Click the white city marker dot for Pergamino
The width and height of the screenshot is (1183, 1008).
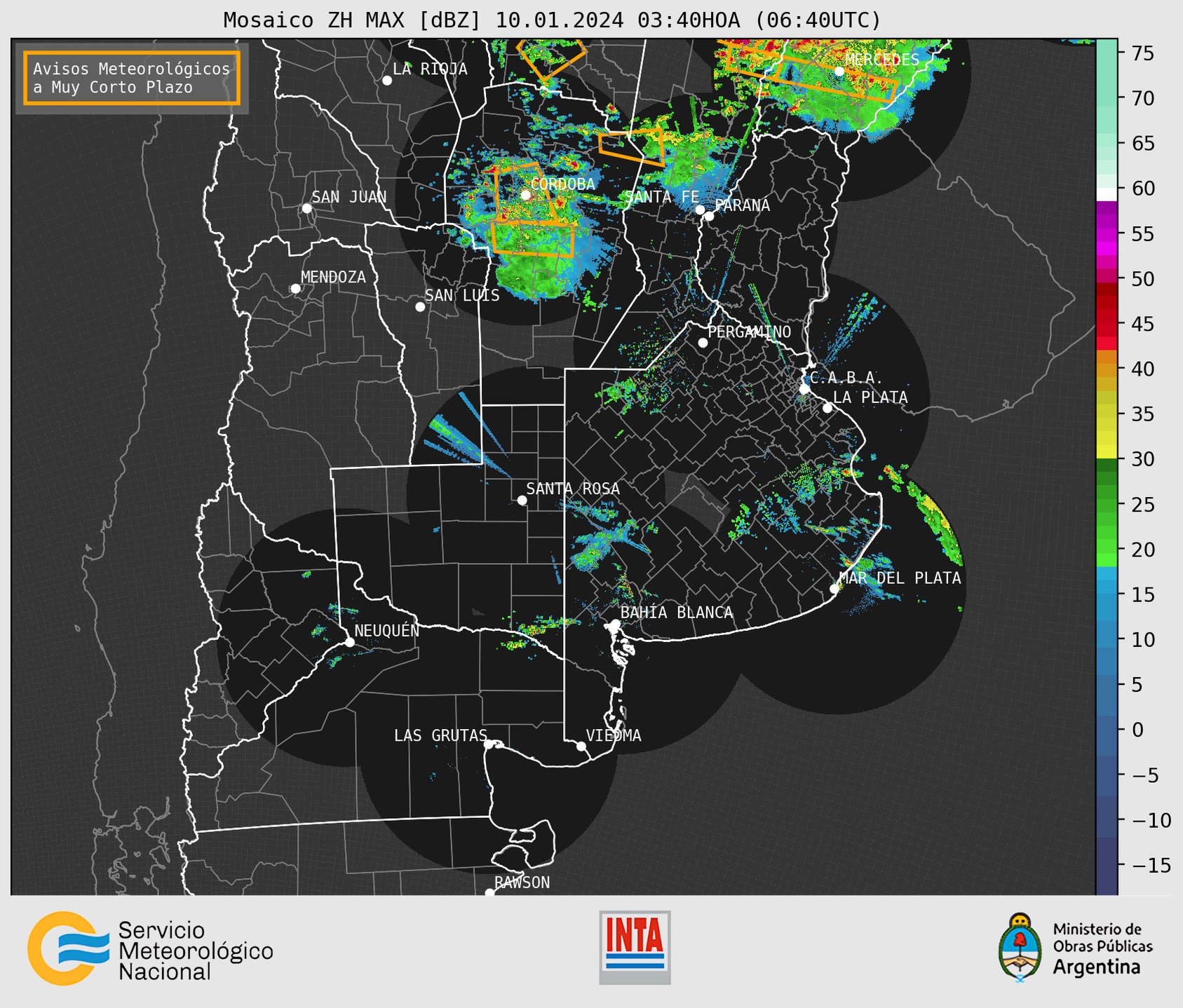pos(703,343)
